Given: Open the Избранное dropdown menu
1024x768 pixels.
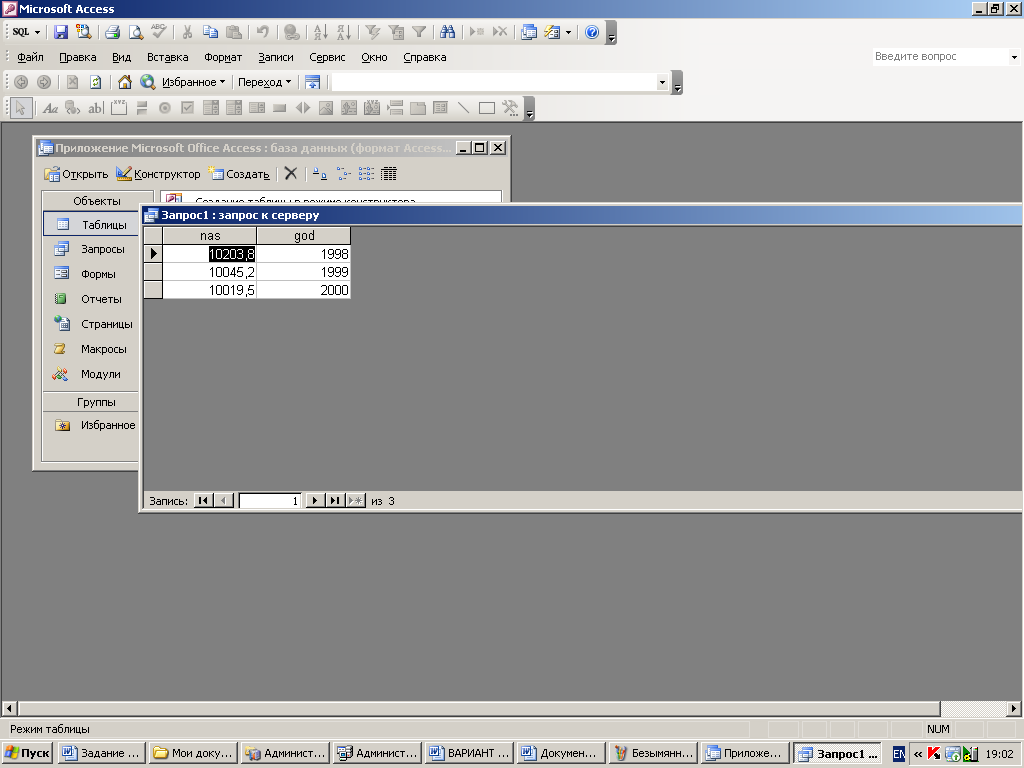Looking at the screenshot, I should [193, 82].
